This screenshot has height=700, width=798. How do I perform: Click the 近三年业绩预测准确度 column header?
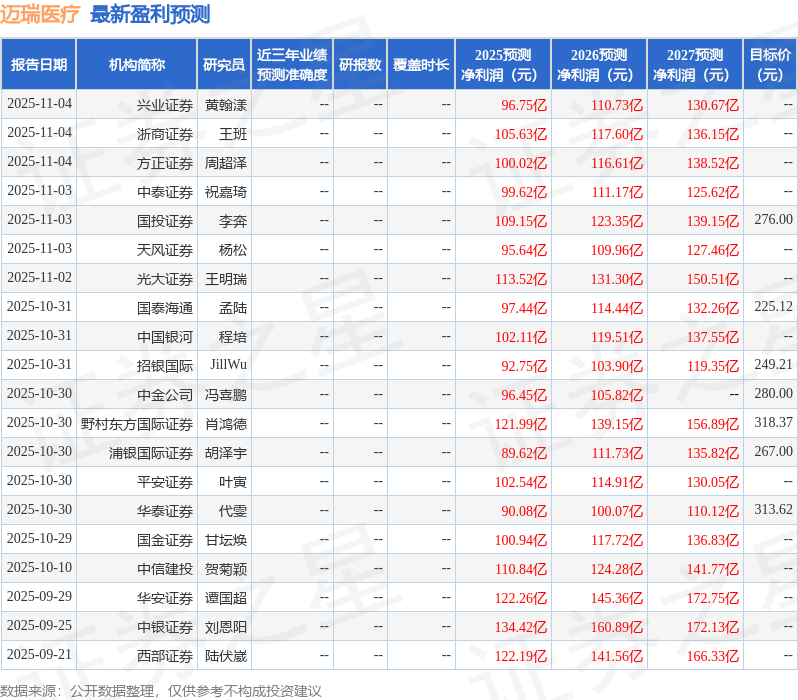point(292,65)
